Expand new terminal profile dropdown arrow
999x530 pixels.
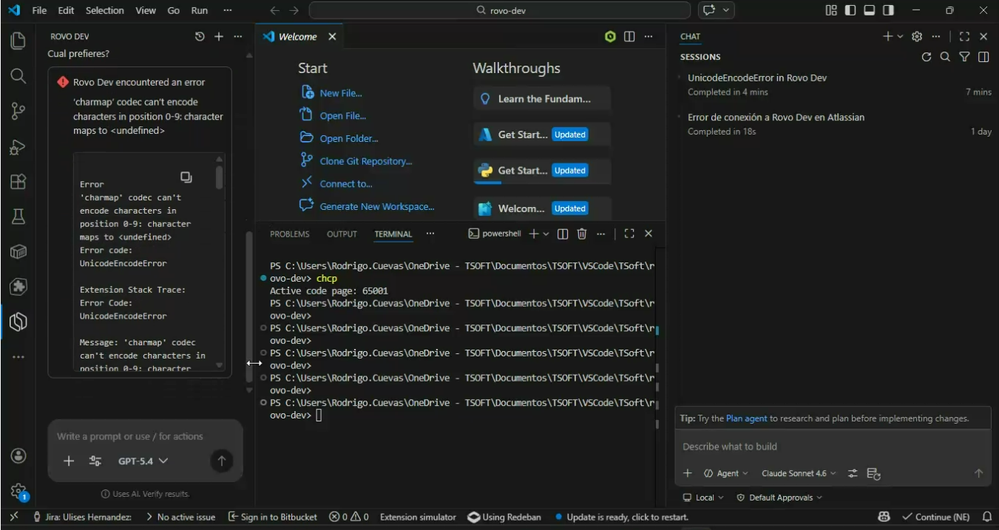(546, 234)
